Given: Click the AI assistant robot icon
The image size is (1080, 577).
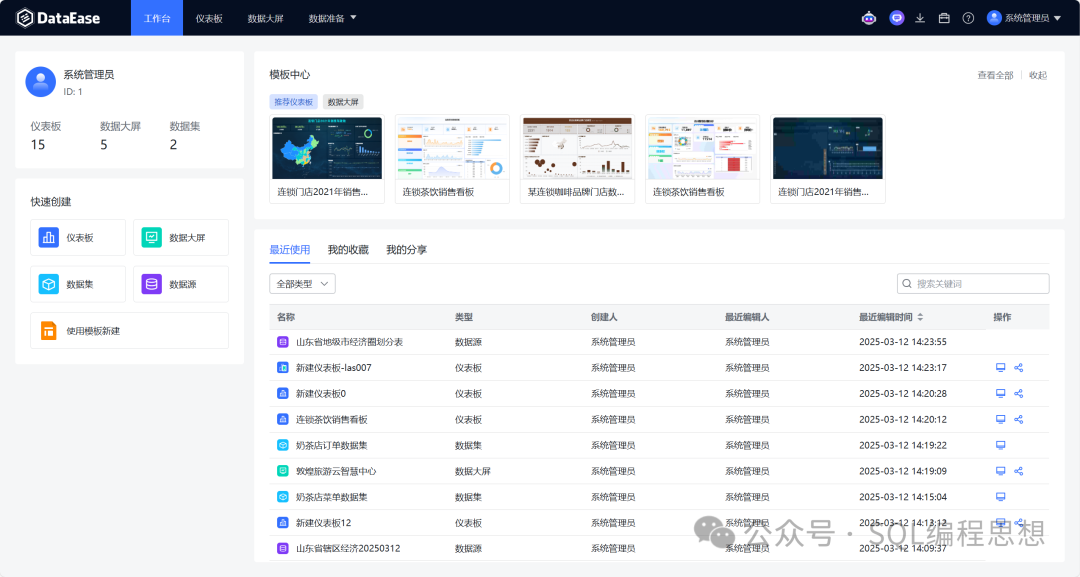Looking at the screenshot, I should tap(868, 18).
